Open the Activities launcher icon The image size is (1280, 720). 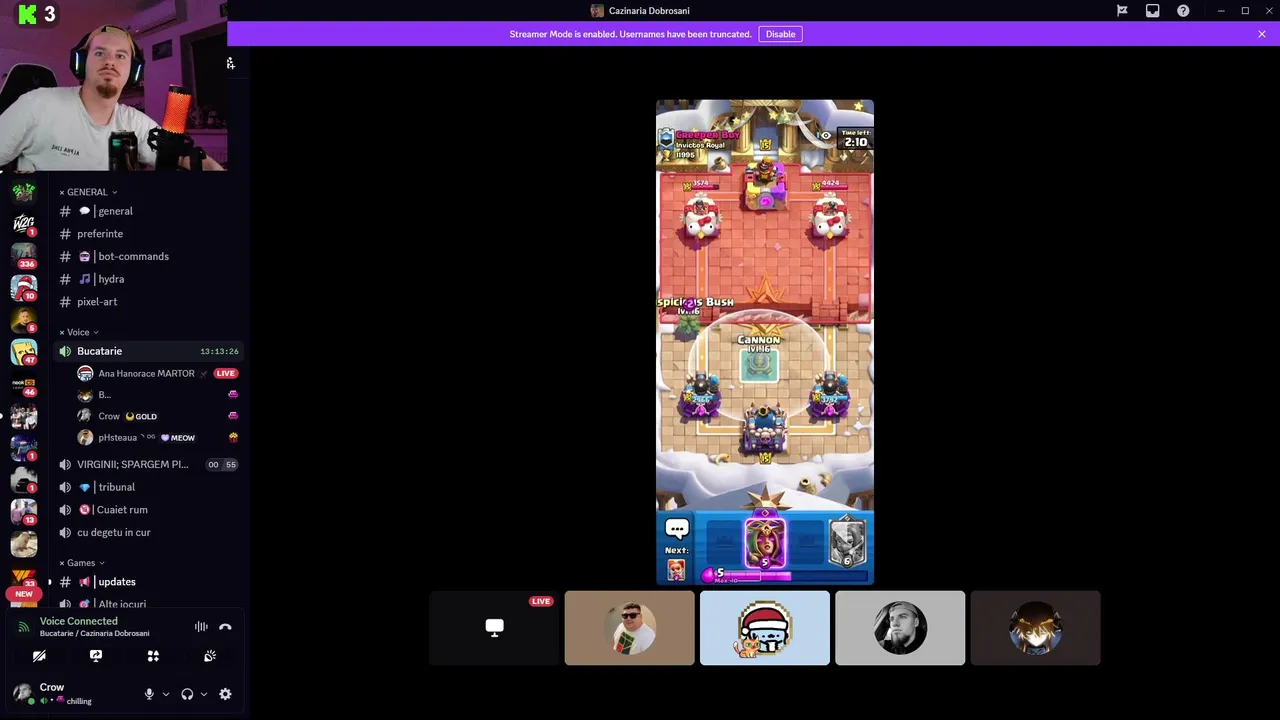(153, 656)
